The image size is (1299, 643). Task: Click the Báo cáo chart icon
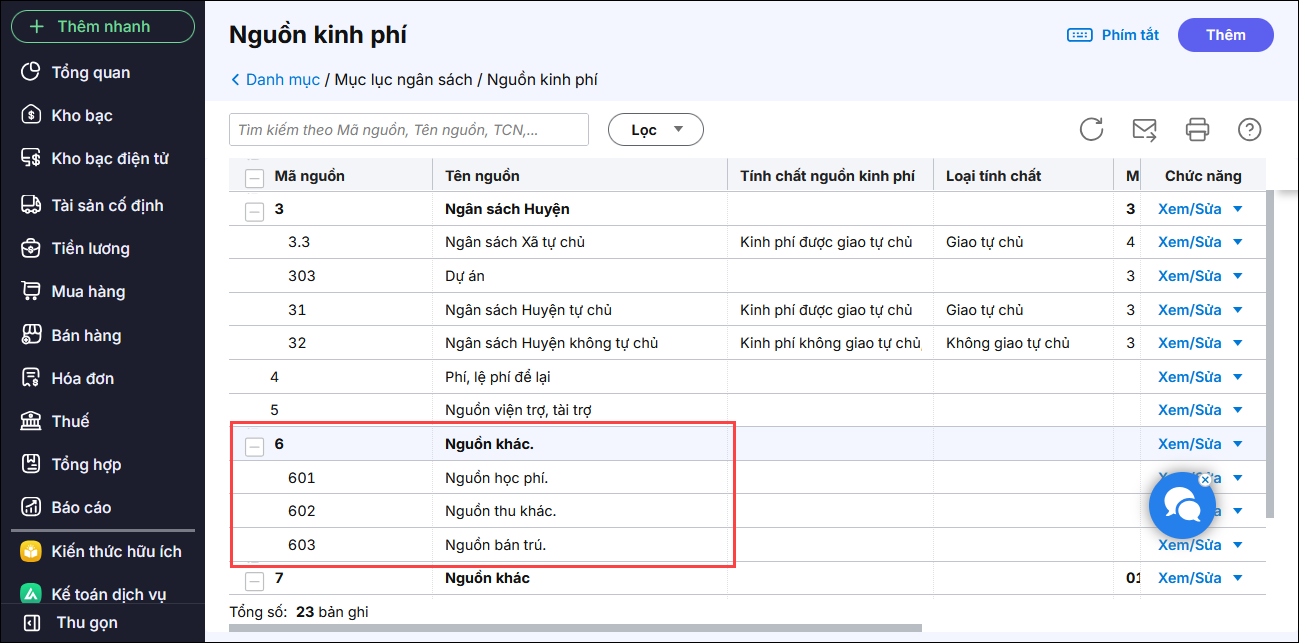pyautogui.click(x=32, y=507)
